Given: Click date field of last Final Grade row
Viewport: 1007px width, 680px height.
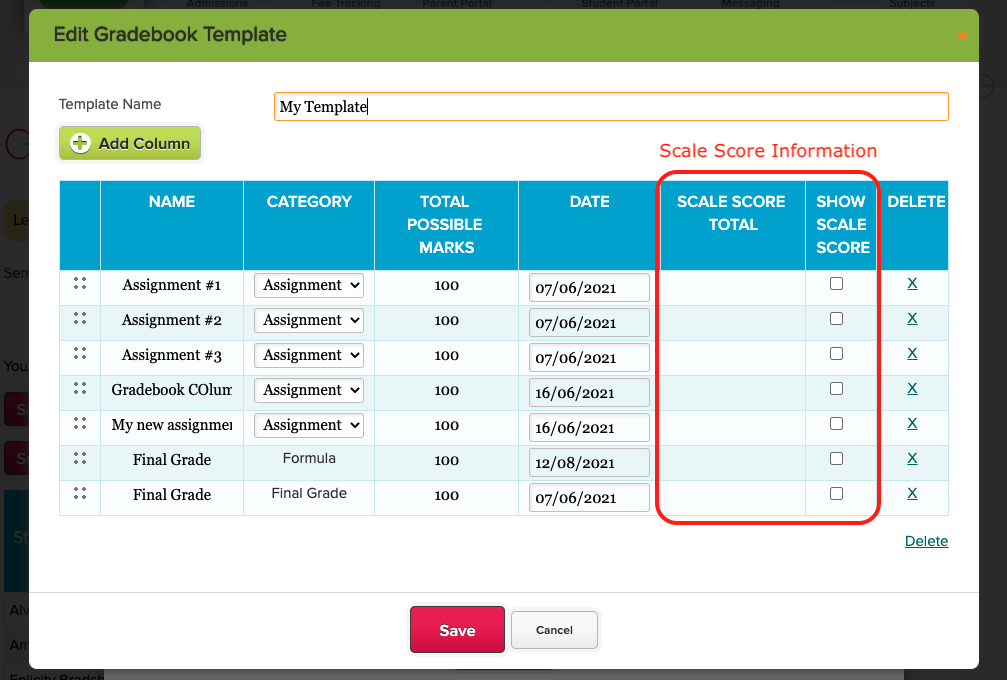Looking at the screenshot, I should coord(589,498).
